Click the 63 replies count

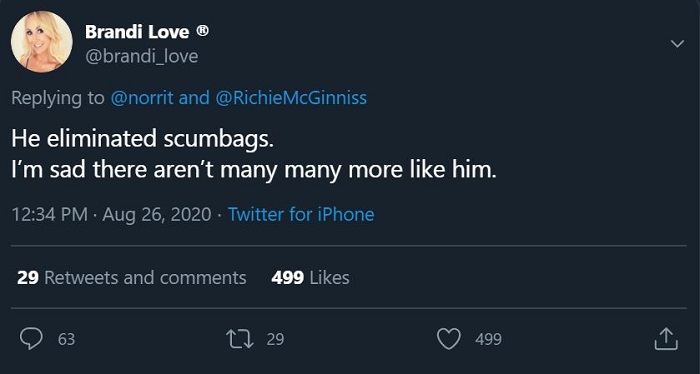[67, 340]
